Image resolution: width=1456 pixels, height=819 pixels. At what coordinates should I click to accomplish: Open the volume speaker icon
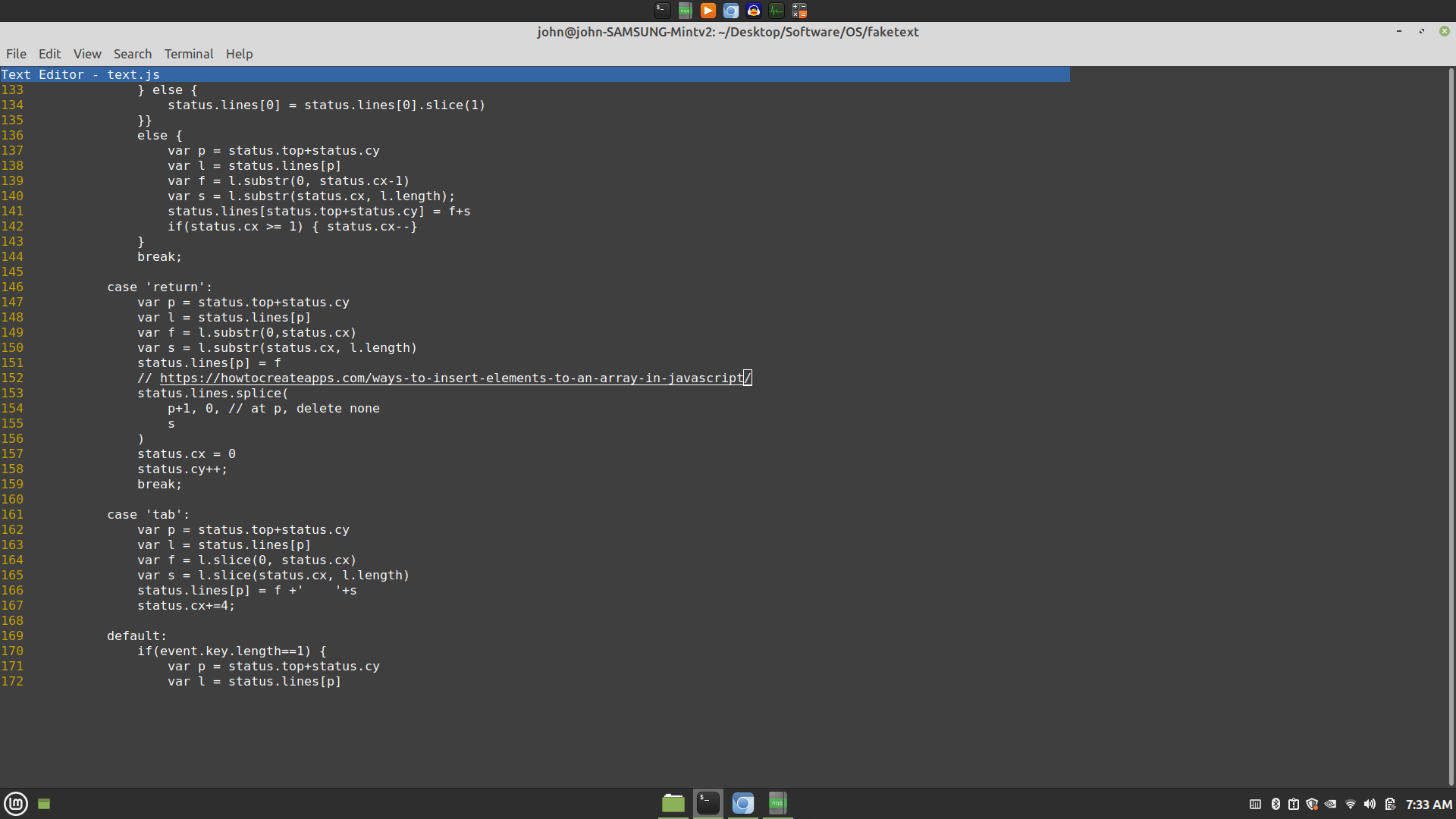tap(1370, 804)
